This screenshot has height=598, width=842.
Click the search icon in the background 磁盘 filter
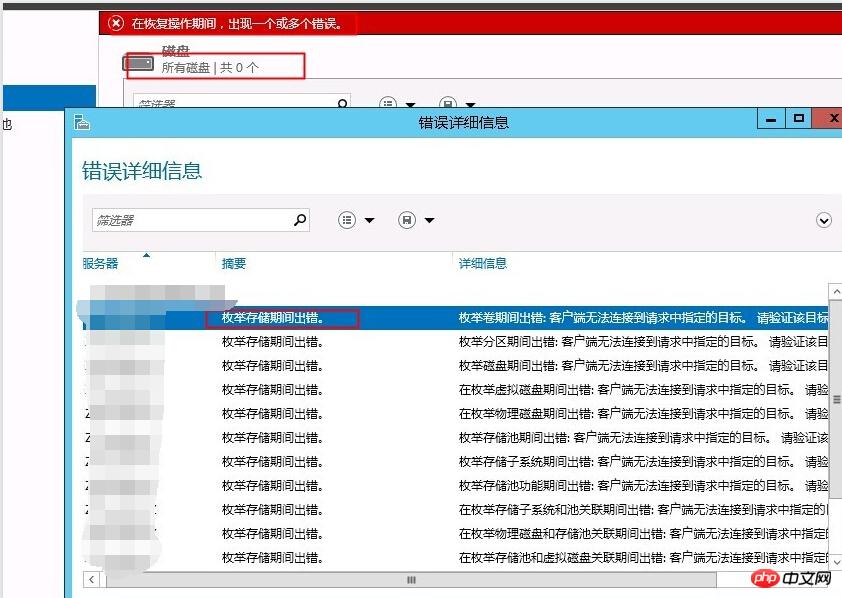point(342,103)
